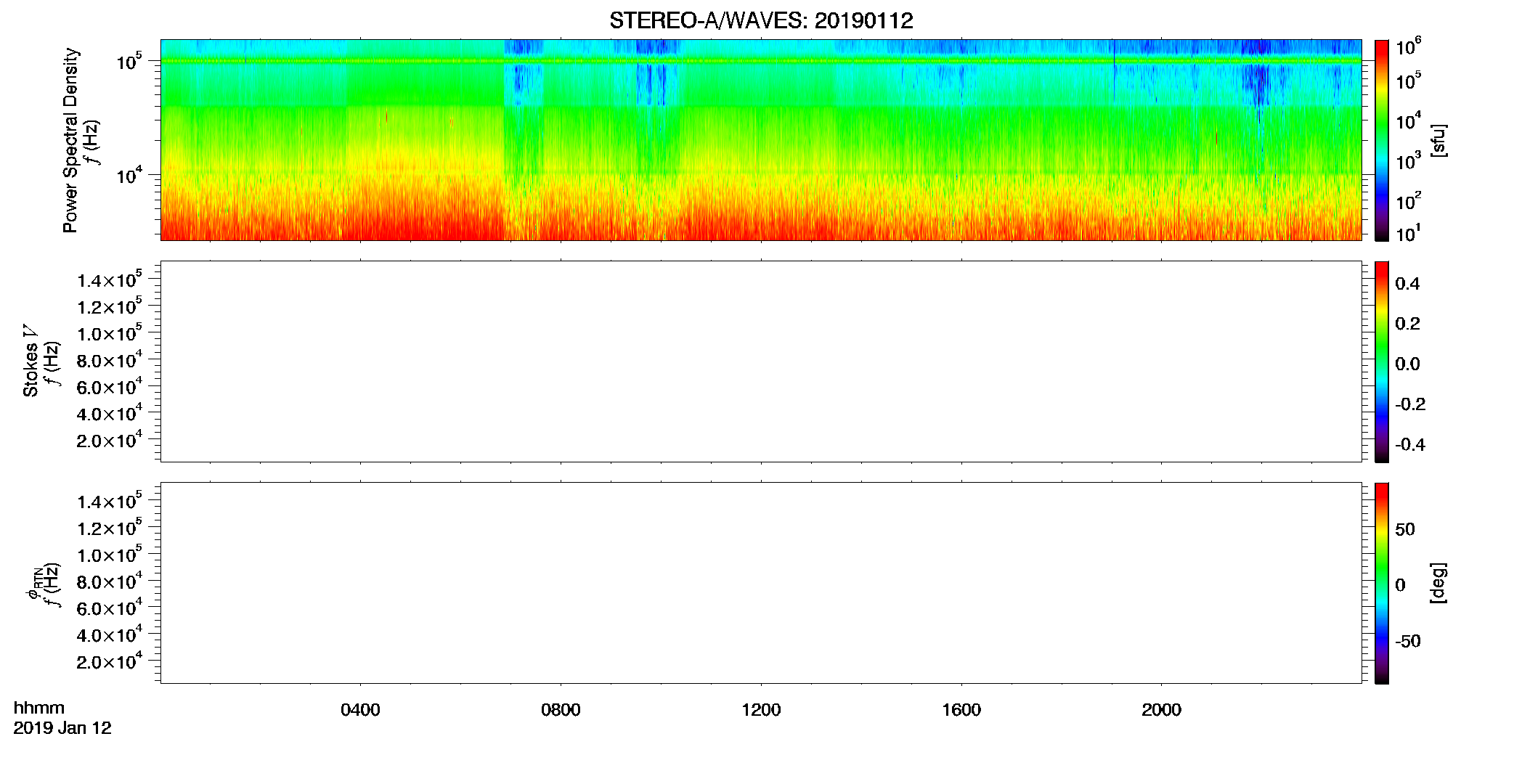This screenshot has width=1522, height=784.
Task: Click the power spectral density colorbar
Action: coord(1381,140)
